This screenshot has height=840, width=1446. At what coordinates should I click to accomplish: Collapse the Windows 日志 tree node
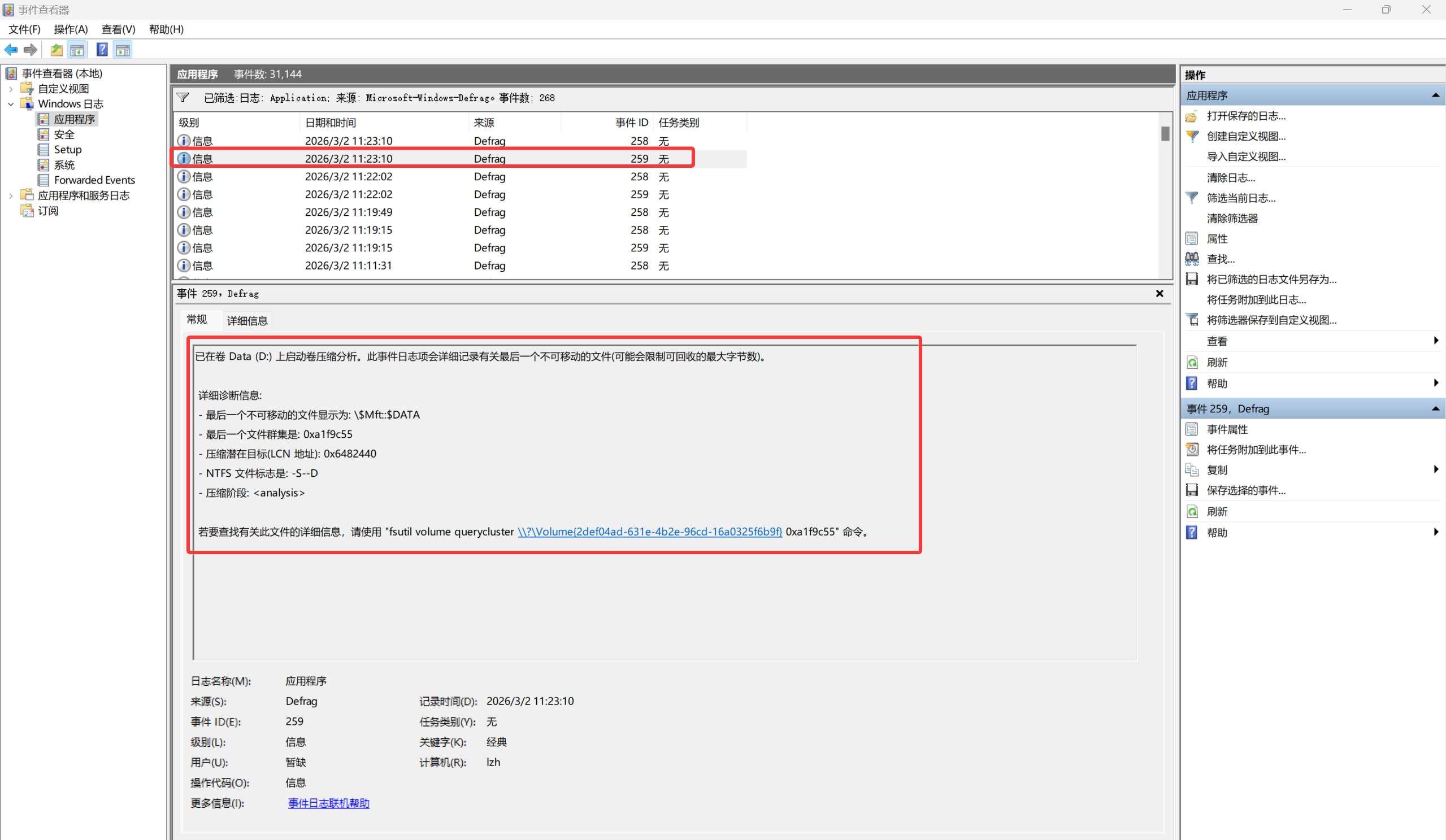click(x=11, y=104)
